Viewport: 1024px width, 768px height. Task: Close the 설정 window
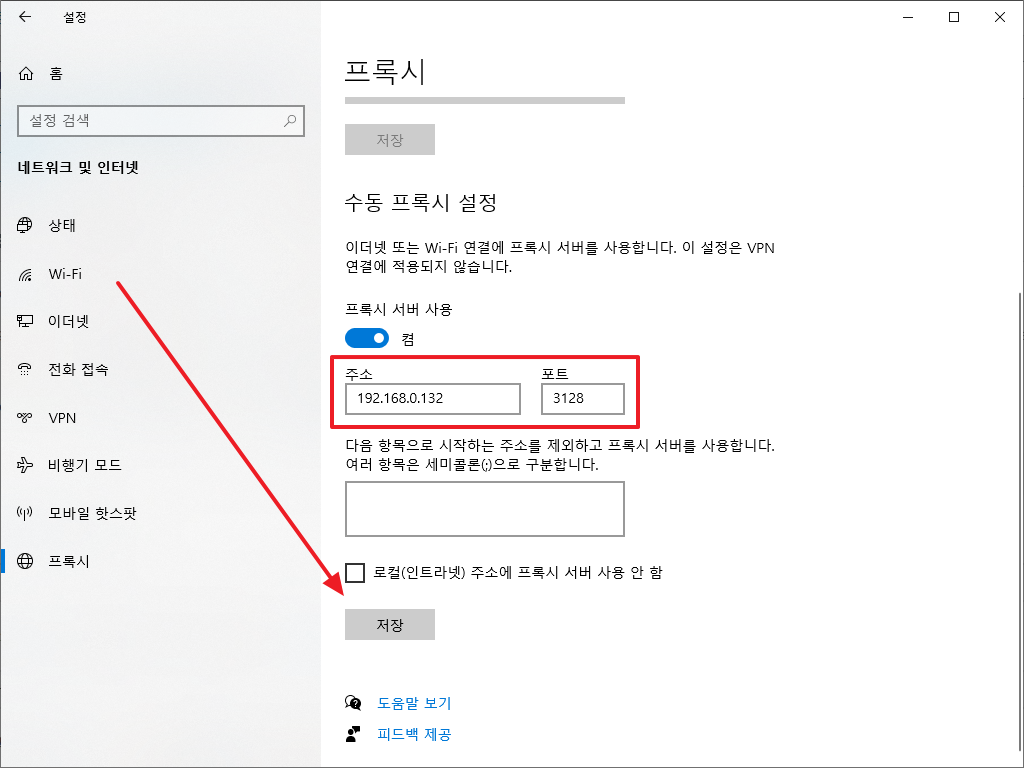(x=999, y=18)
